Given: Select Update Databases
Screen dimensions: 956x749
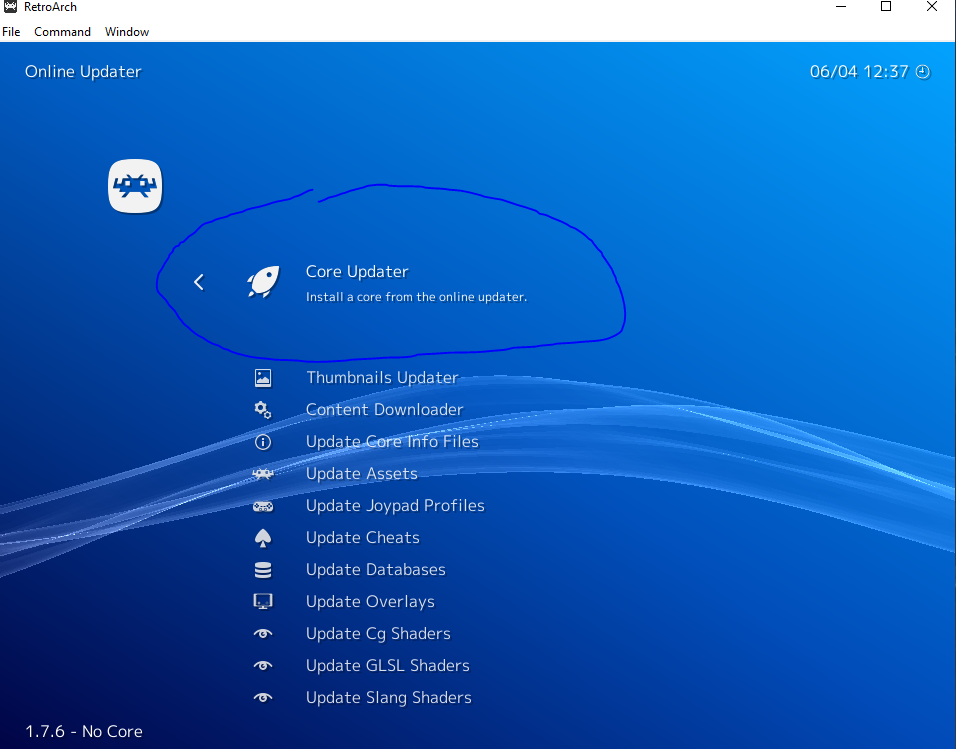Looking at the screenshot, I should [376, 570].
